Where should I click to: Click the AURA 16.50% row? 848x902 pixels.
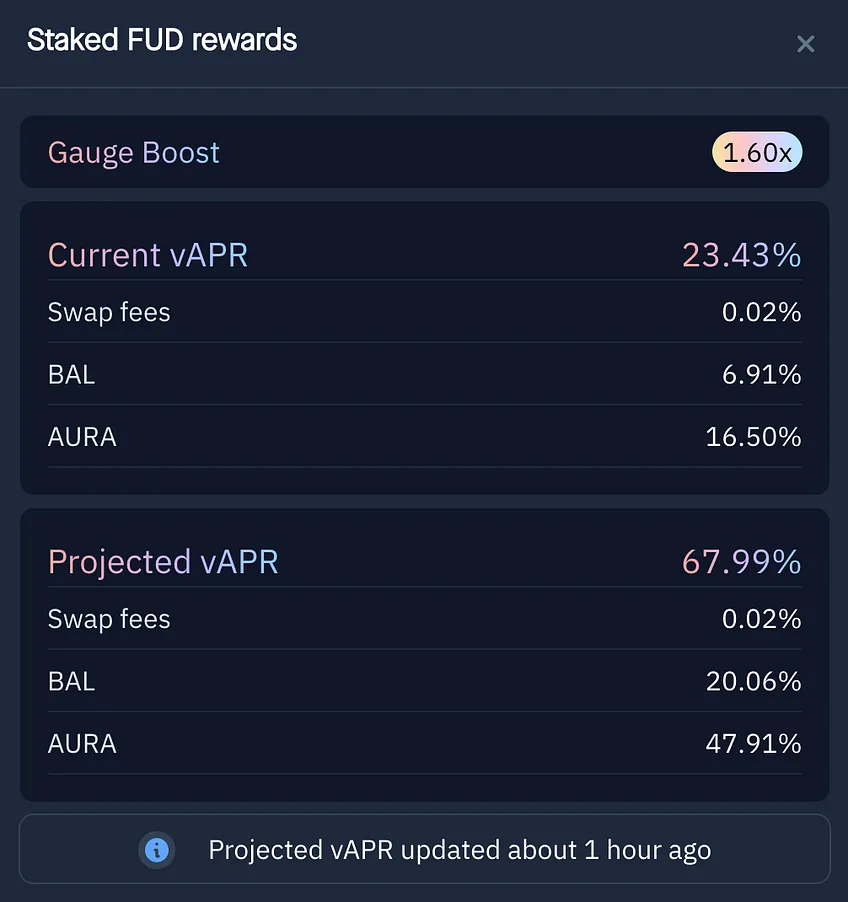tap(425, 436)
